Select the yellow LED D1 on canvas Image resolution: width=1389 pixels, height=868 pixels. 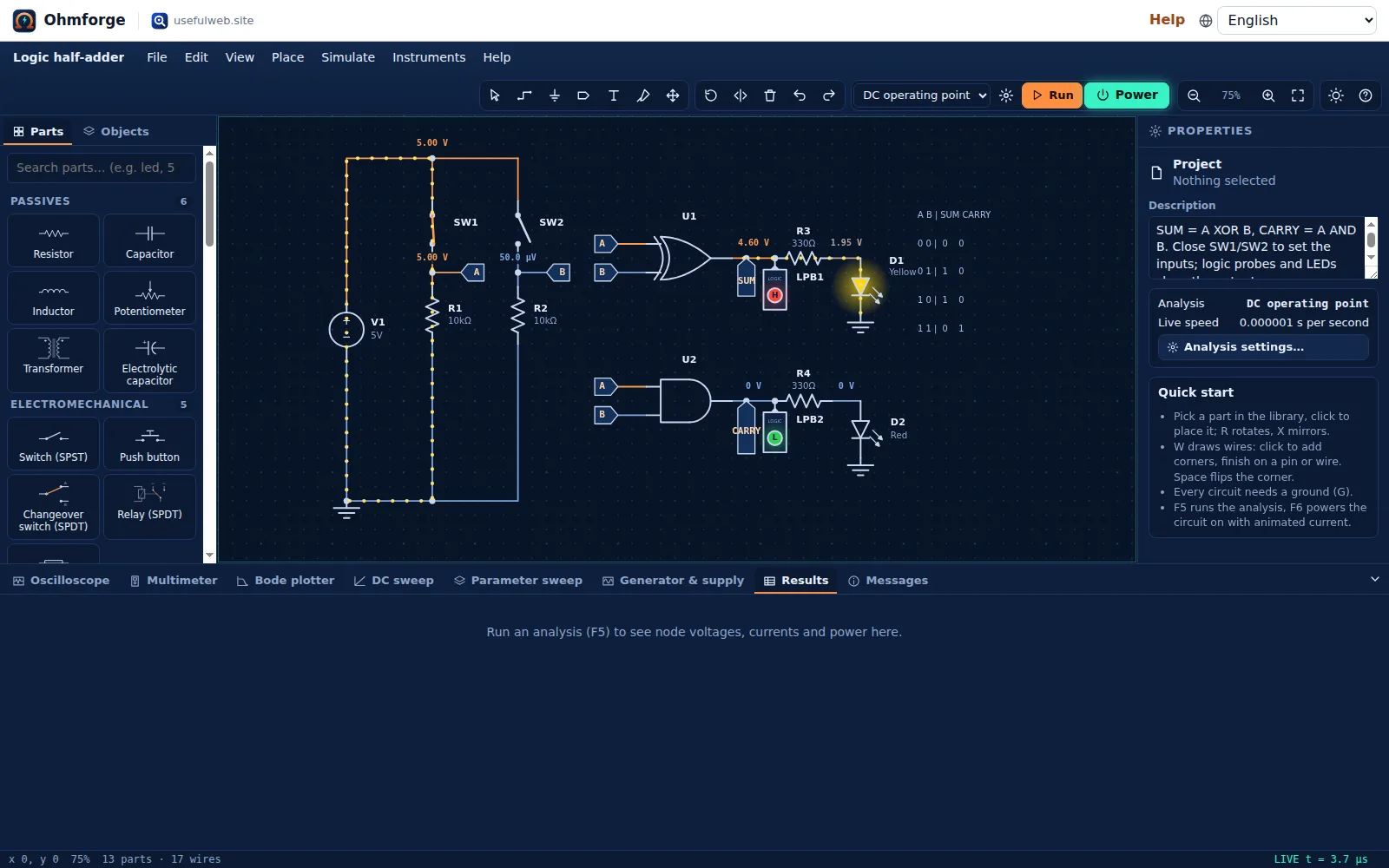pyautogui.click(x=861, y=288)
